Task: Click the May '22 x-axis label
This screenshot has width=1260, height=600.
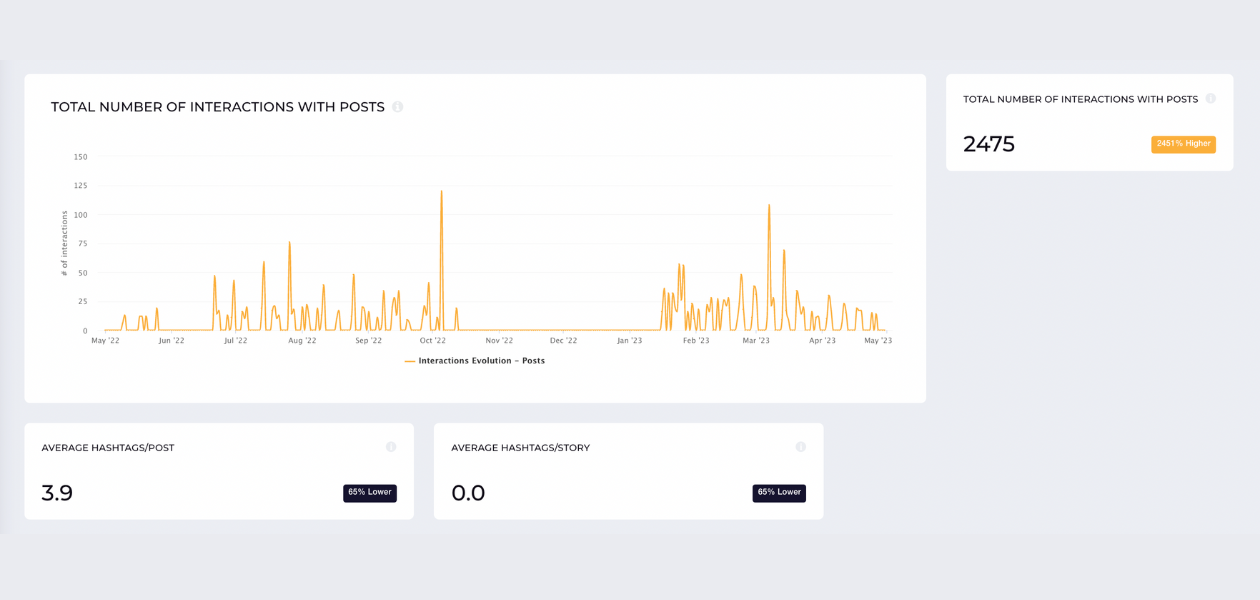Action: pos(105,340)
